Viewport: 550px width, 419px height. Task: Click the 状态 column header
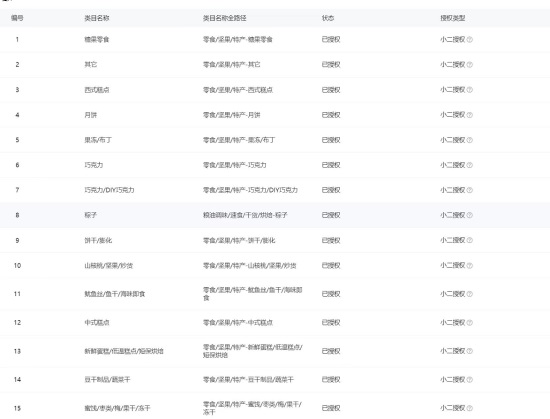[x=328, y=18]
